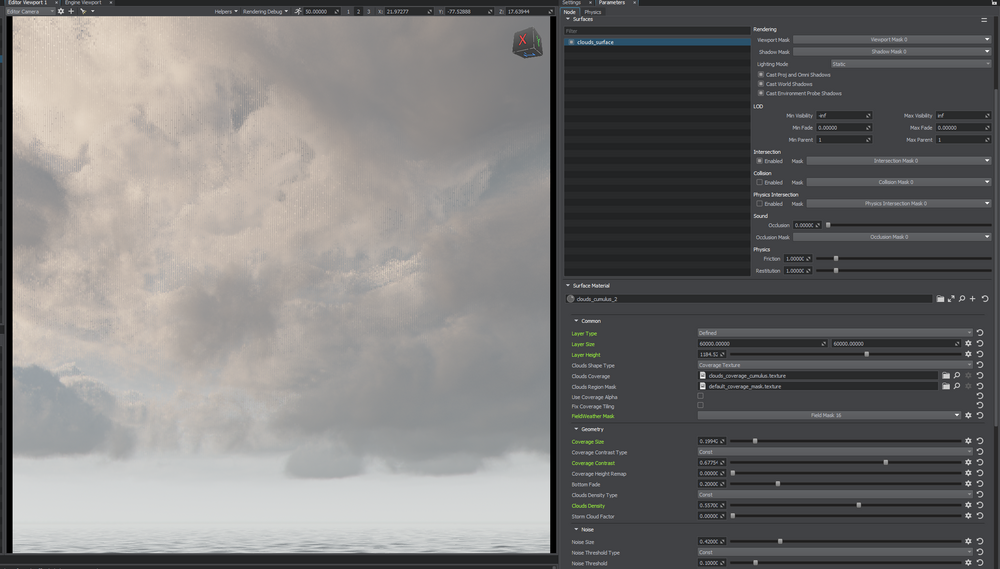Enable Physics Intersection checkbox
1000x569 pixels.
pos(759,203)
